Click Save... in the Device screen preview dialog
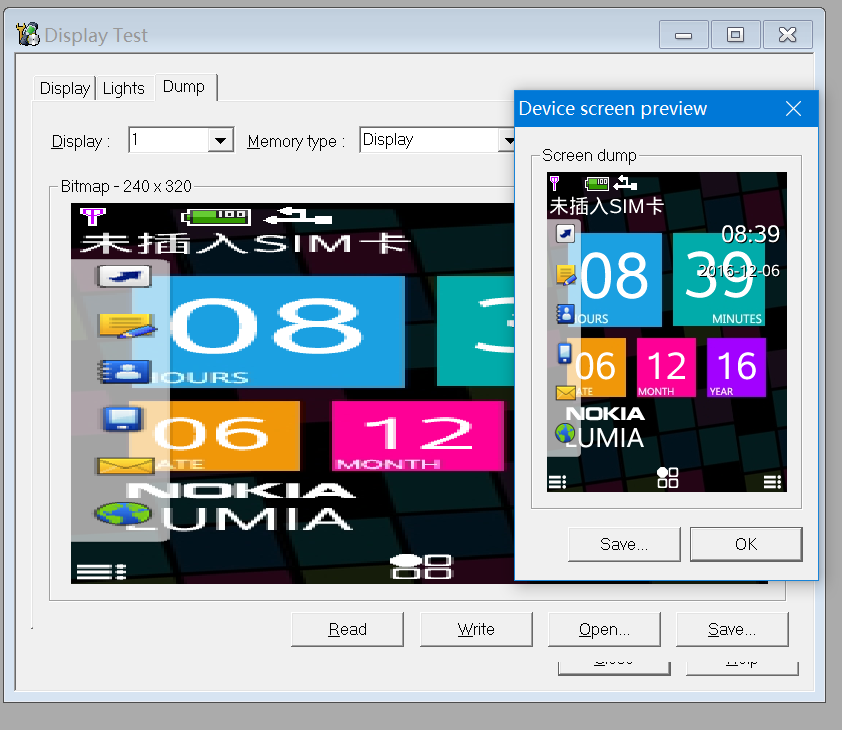The image size is (842, 730). (x=624, y=544)
